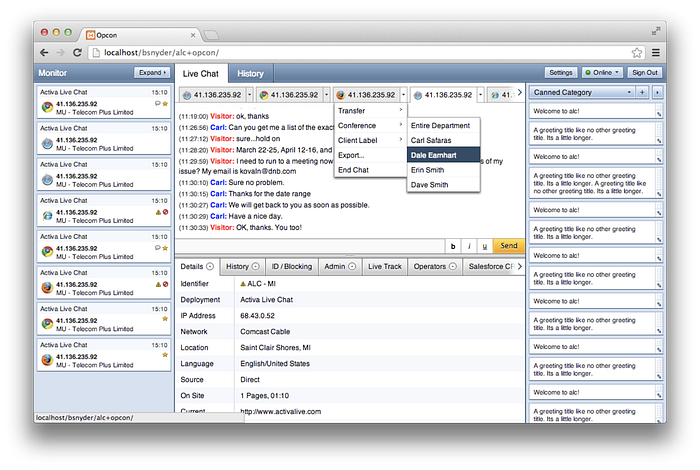The width and height of the screenshot is (700, 470).
Task: Toggle bold text formatting
Action: tap(453, 246)
